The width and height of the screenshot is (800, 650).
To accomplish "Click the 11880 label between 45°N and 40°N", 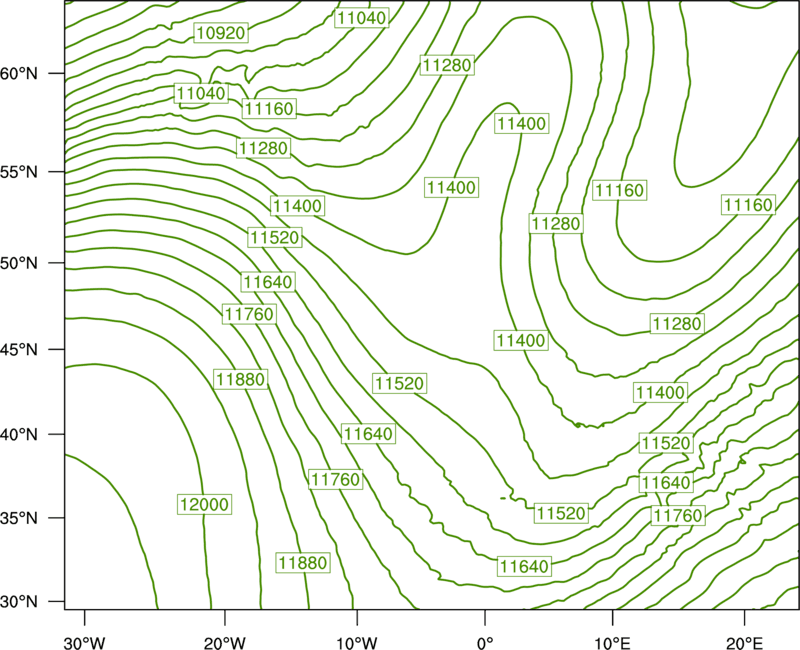I will tap(241, 379).
